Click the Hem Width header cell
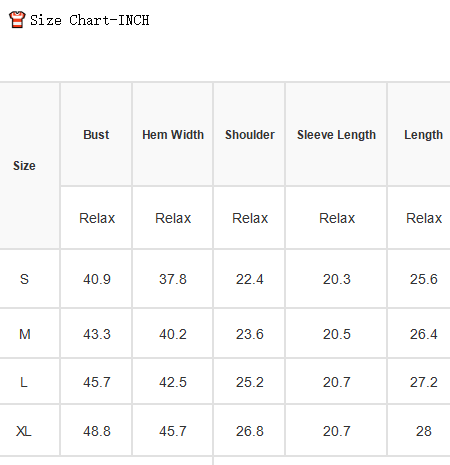Viewport: 450px width, 465px height. (x=173, y=135)
